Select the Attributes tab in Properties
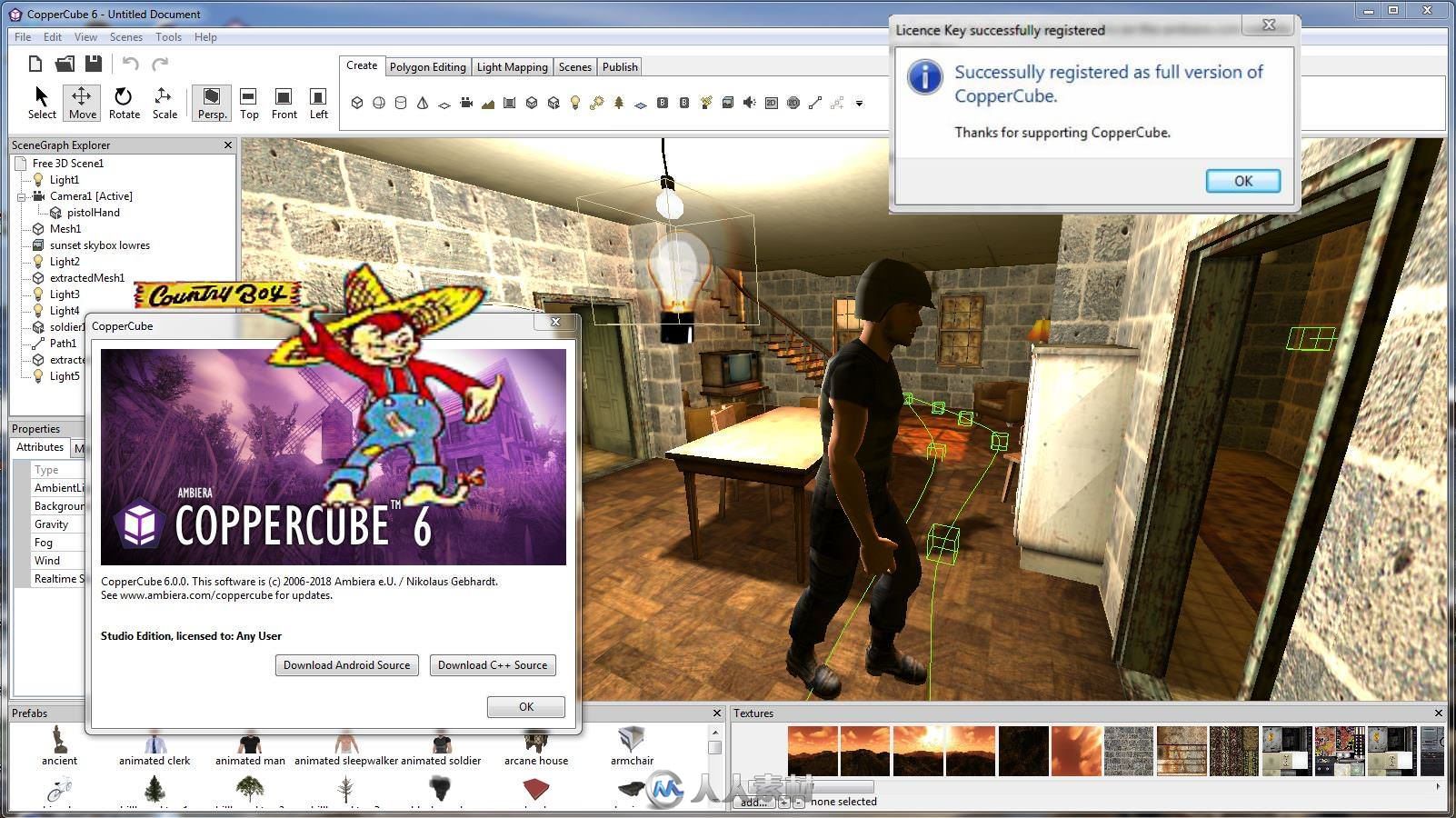This screenshot has height=818, width=1456. [40, 447]
